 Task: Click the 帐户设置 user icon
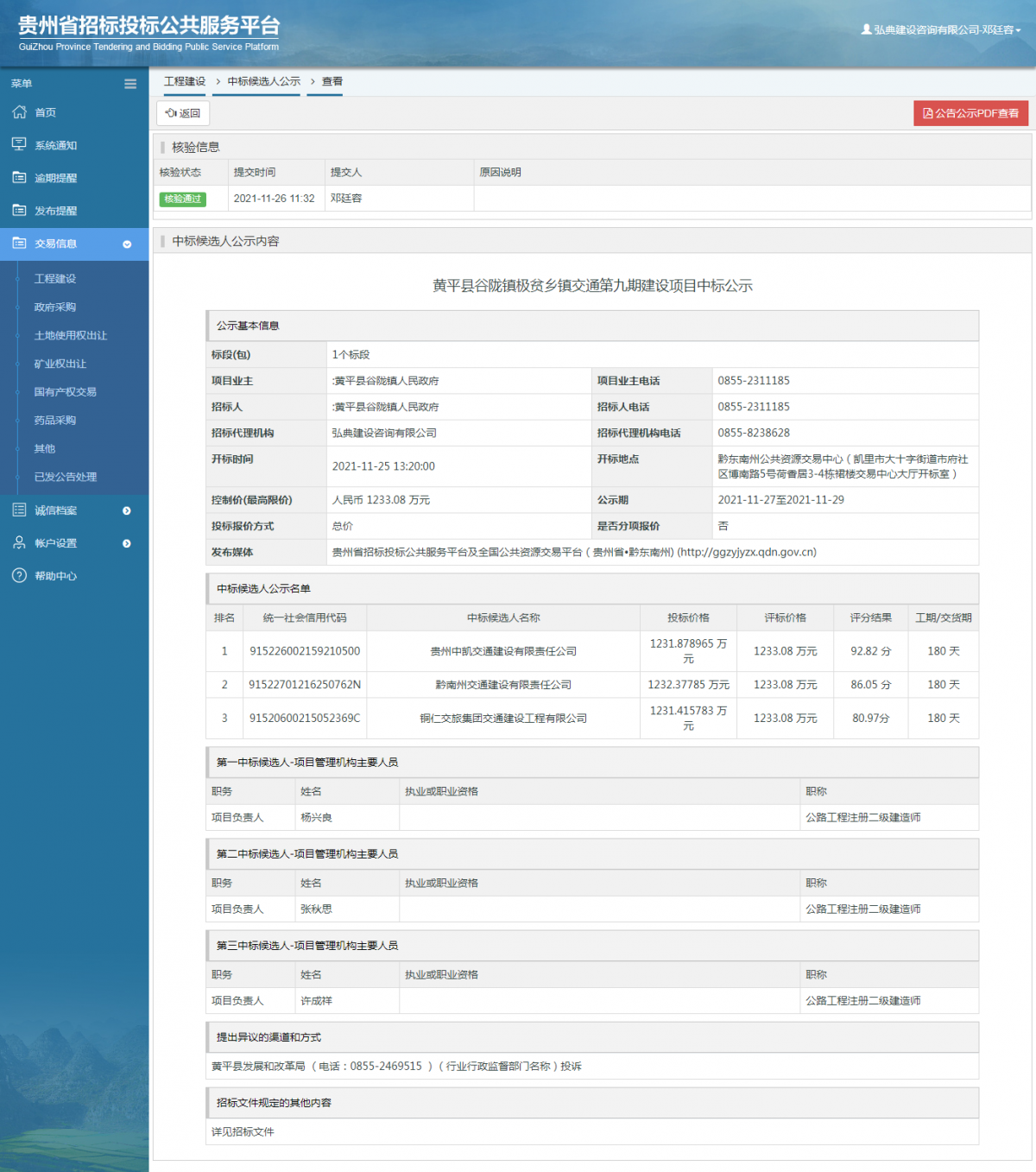(x=19, y=543)
